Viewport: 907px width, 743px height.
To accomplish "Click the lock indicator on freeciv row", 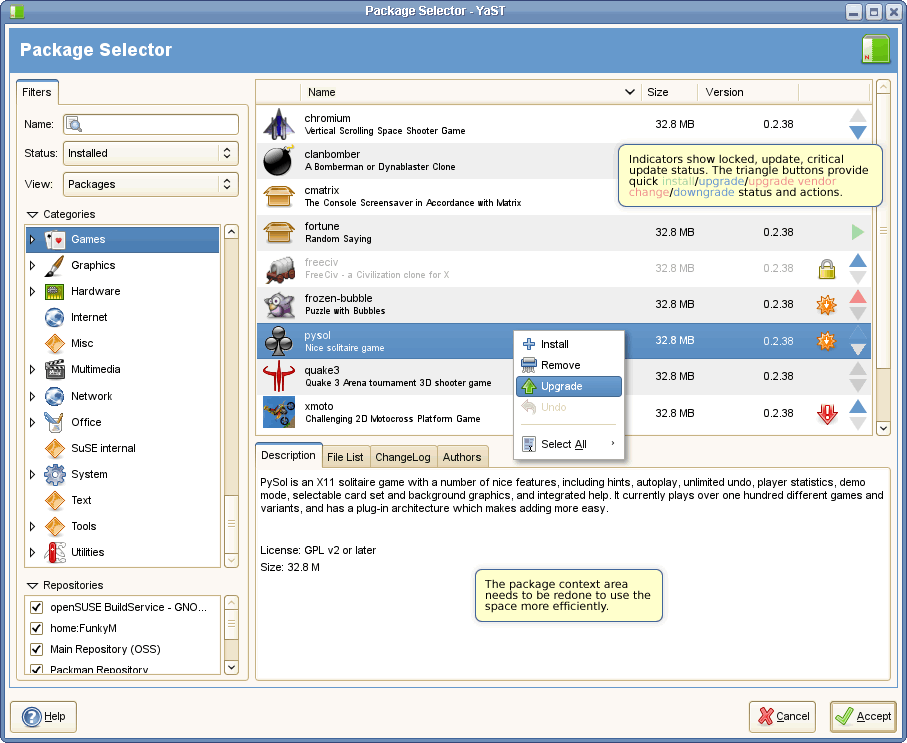I will coord(827,268).
